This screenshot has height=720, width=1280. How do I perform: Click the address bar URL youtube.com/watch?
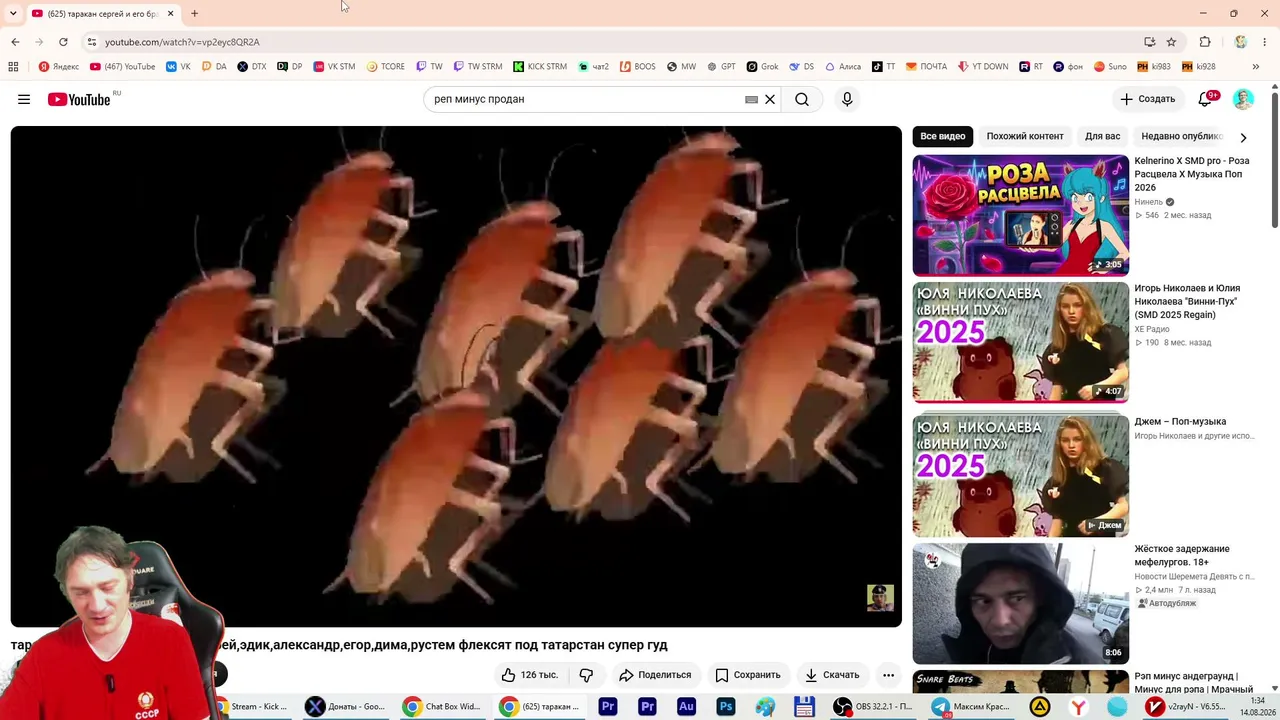click(x=182, y=42)
